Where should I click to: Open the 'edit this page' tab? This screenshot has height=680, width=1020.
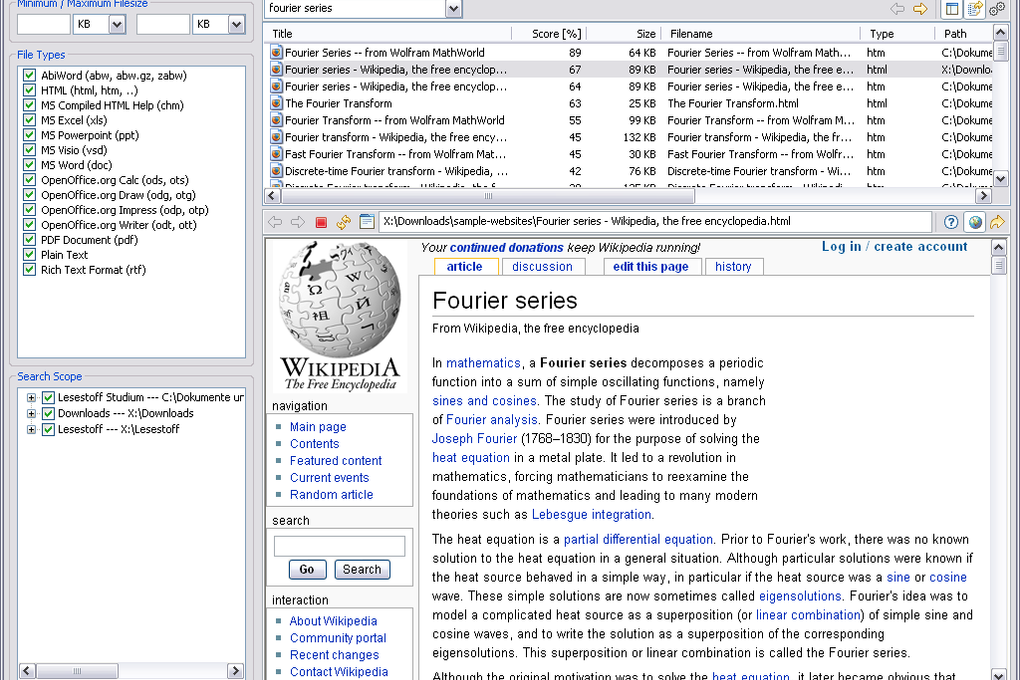point(651,267)
